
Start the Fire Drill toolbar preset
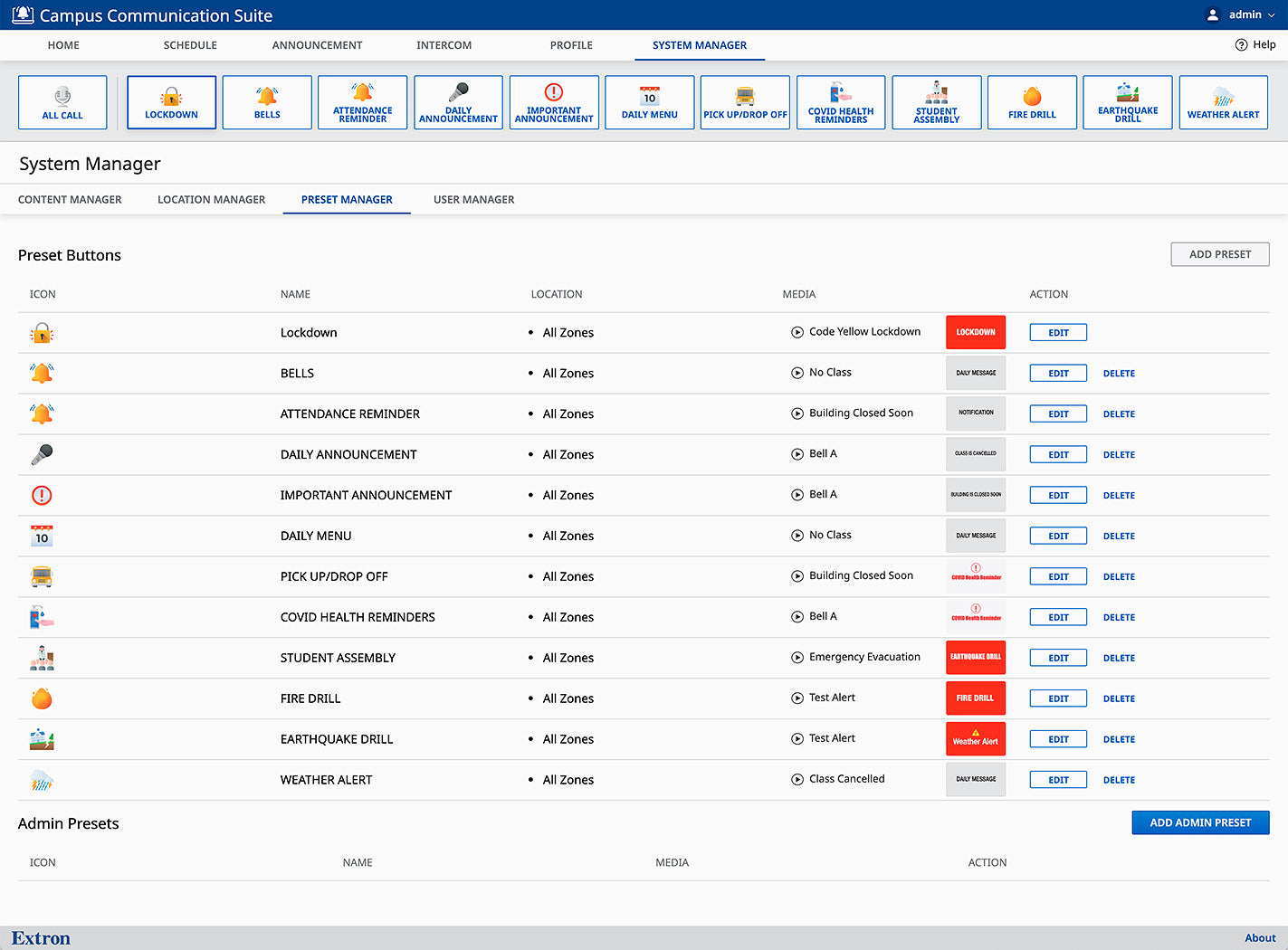1033,102
